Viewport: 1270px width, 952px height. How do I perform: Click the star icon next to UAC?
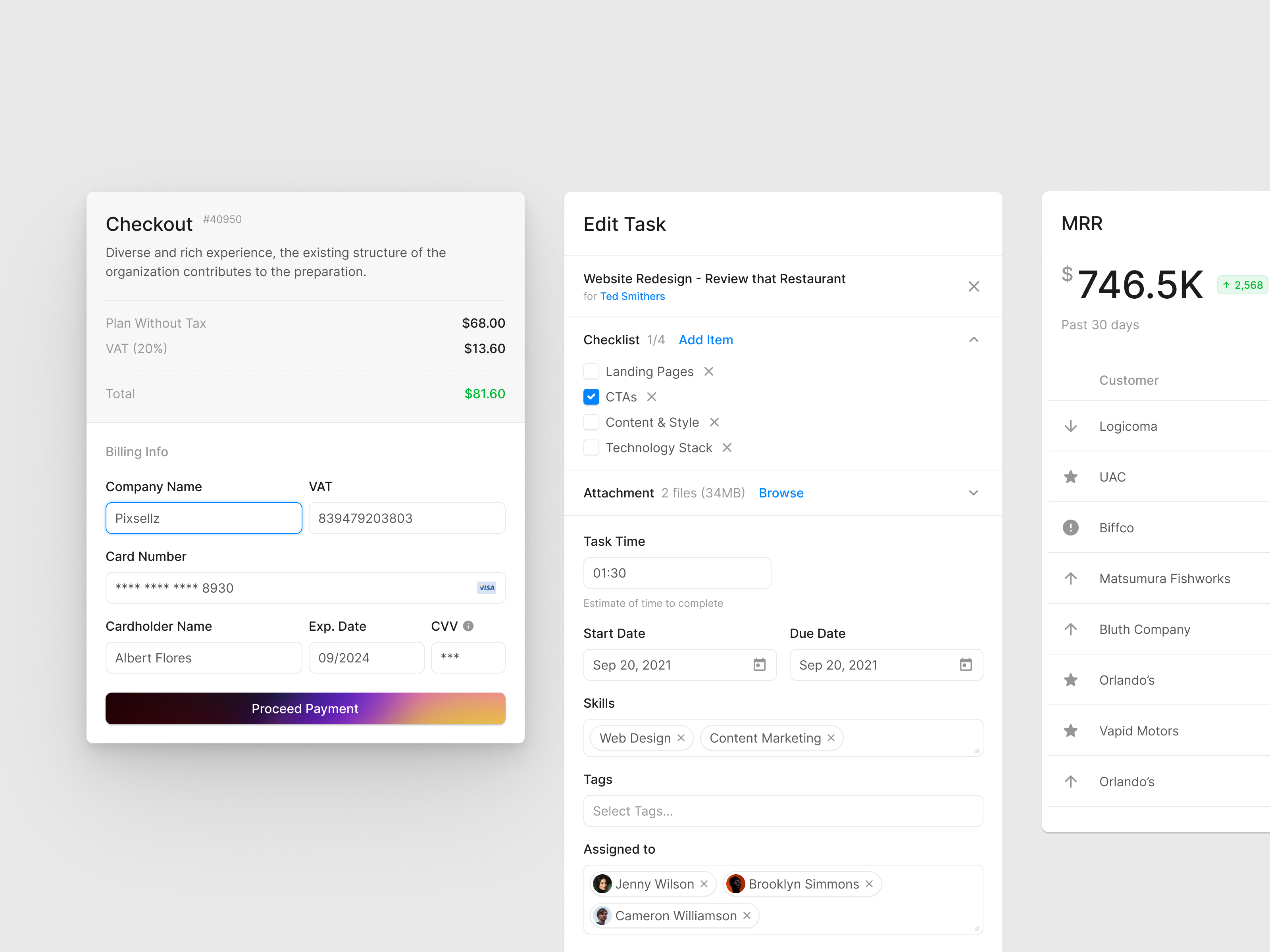[1071, 477]
